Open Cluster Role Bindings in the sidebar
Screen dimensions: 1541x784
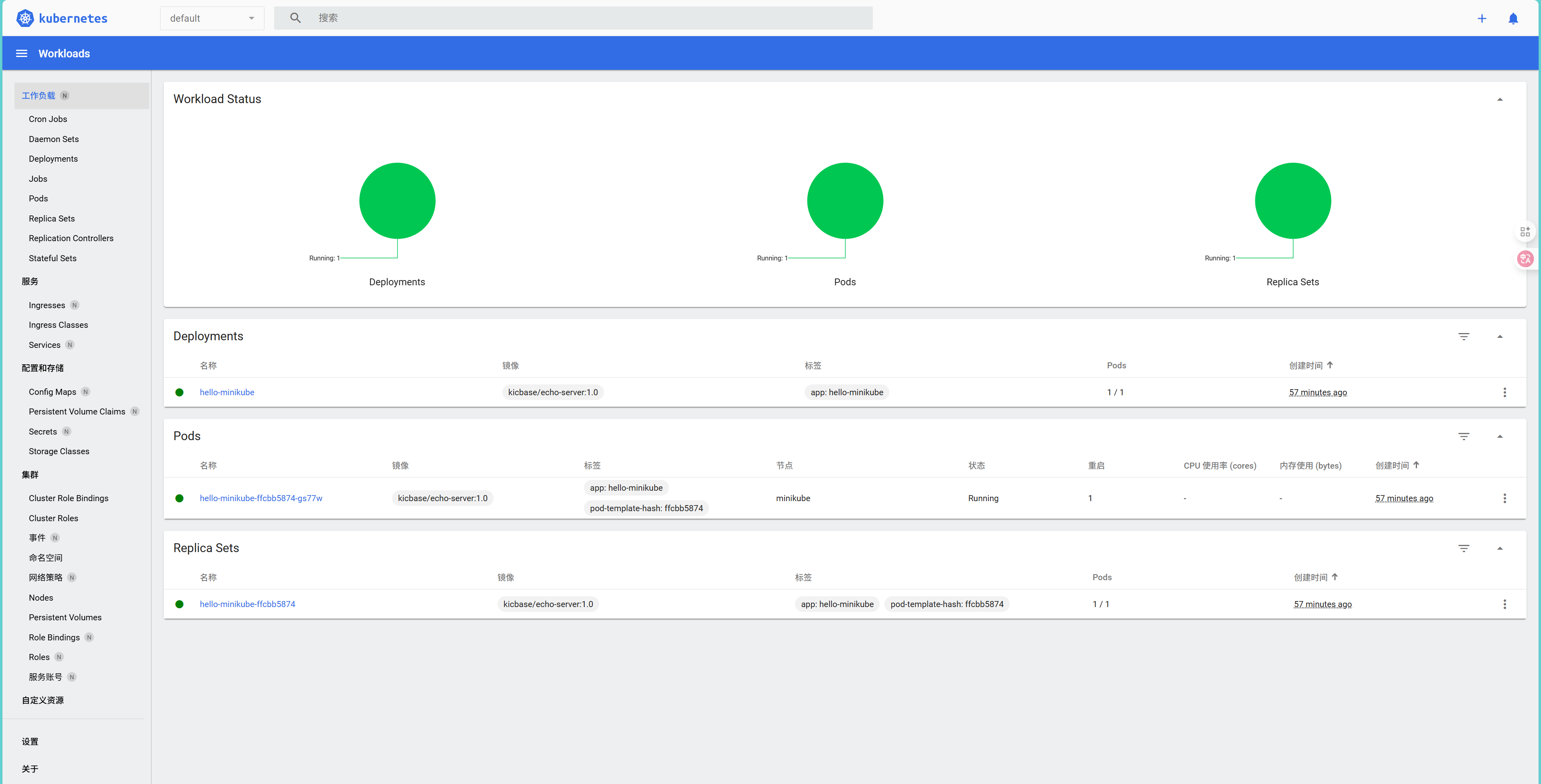[x=69, y=498]
